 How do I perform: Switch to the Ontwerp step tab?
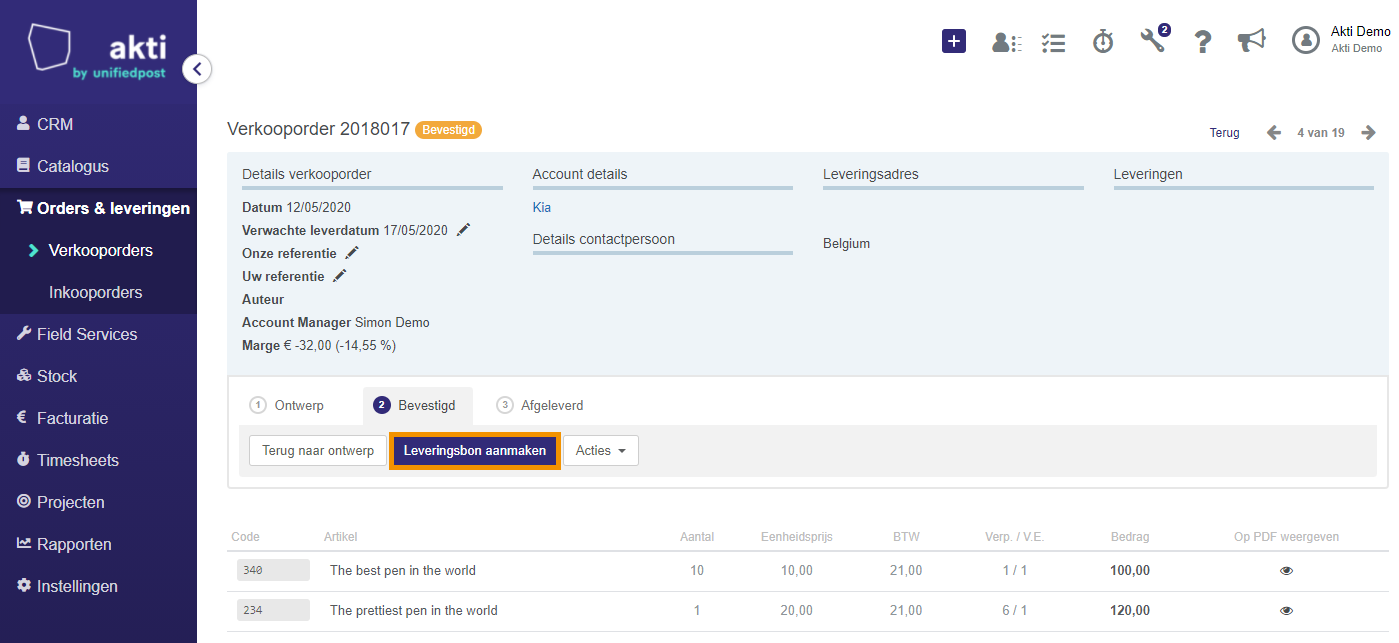click(288, 405)
